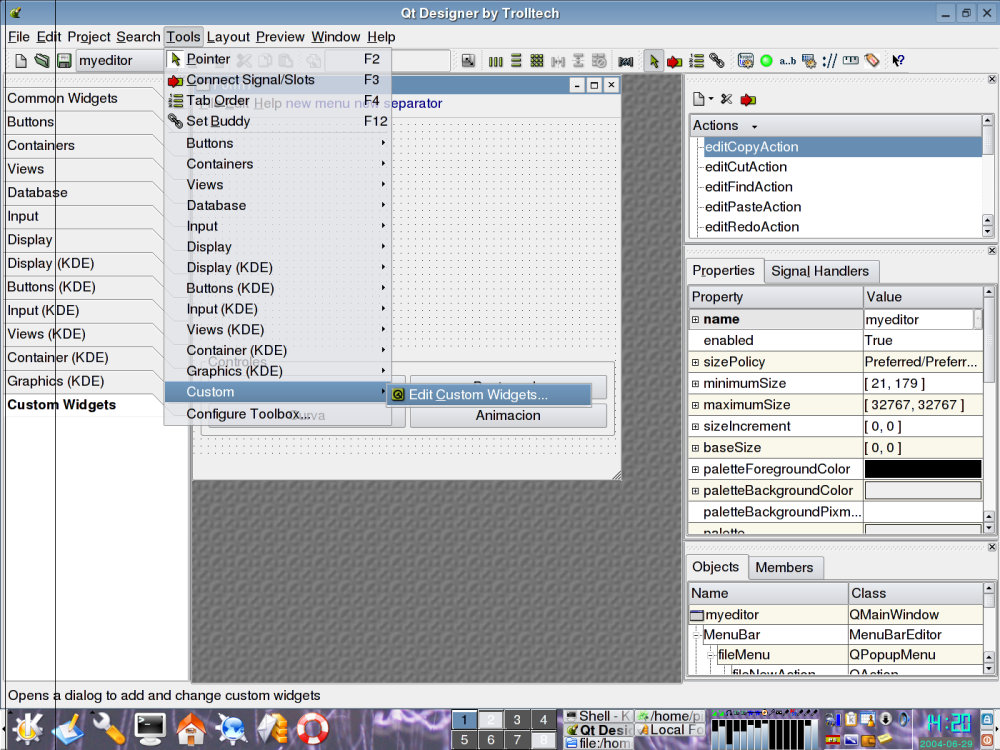Click the Lay Out Vertically icon
Screen dimensions: 1000x750
pyautogui.click(x=516, y=61)
